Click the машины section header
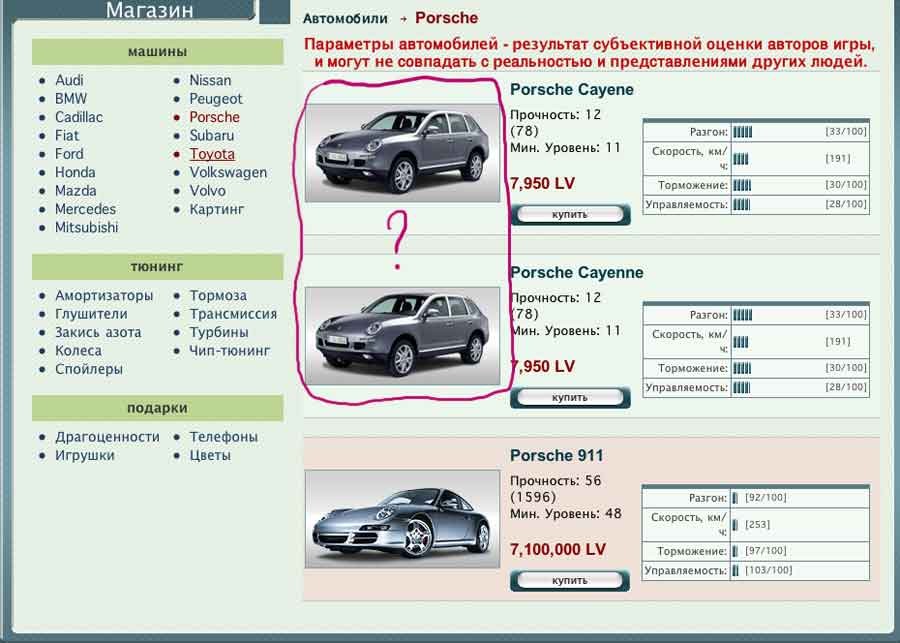 (157, 52)
